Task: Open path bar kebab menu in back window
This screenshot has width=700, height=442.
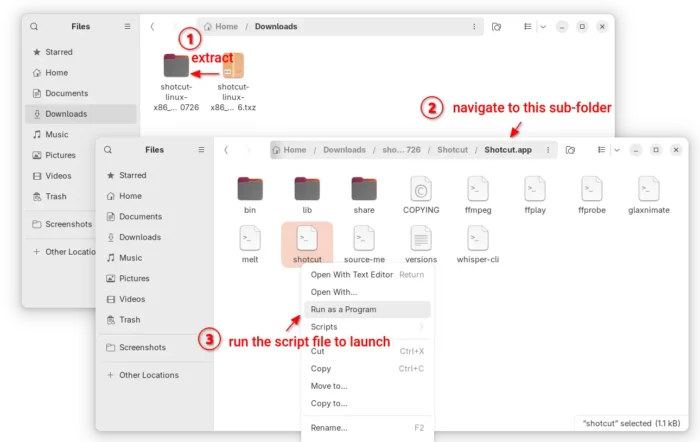Action: tap(474, 27)
